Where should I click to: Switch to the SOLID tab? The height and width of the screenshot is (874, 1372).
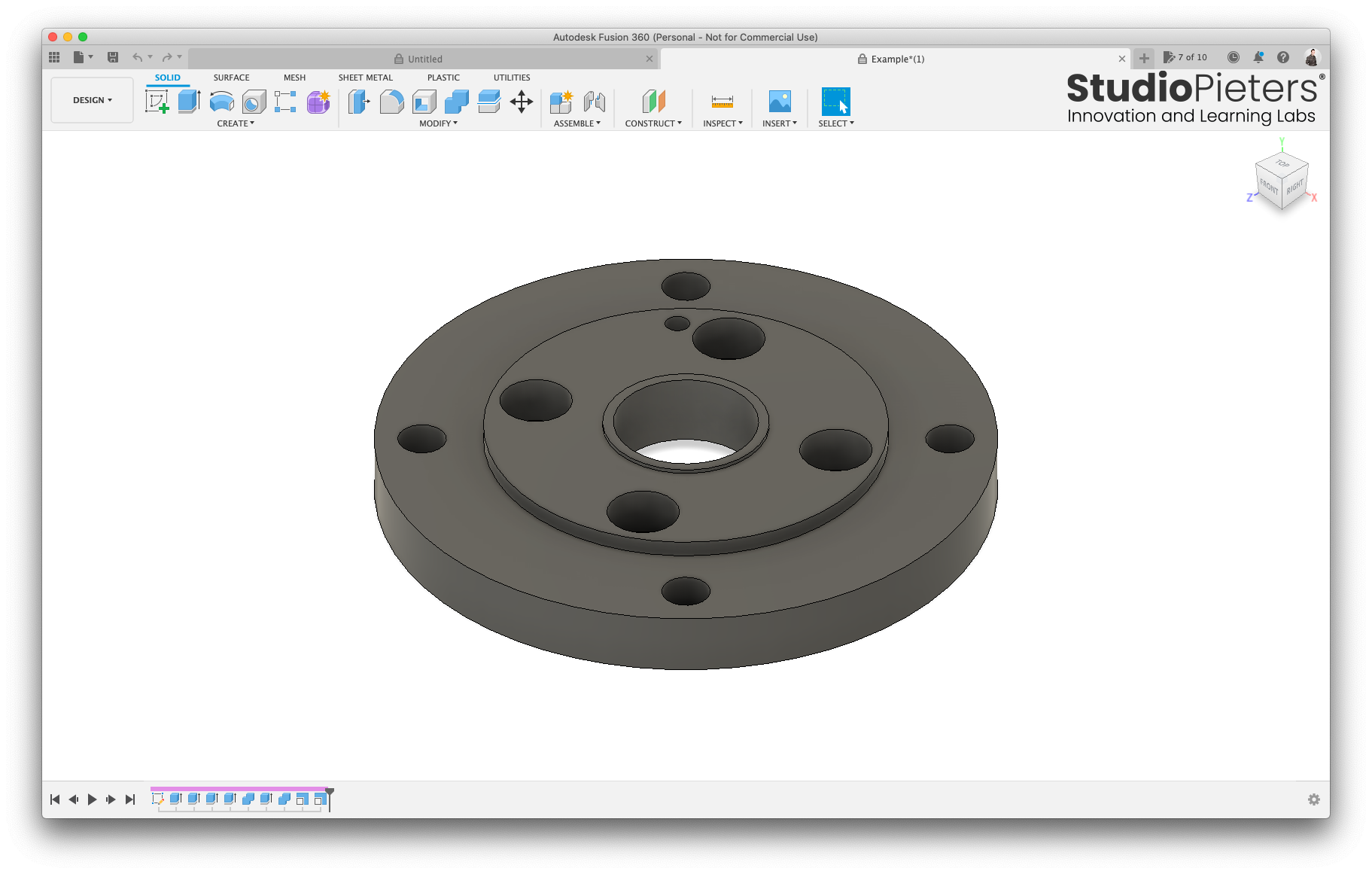[x=167, y=78]
